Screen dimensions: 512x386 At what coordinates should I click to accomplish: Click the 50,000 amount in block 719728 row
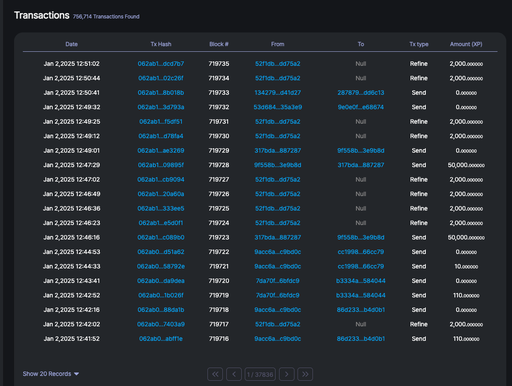coord(466,165)
